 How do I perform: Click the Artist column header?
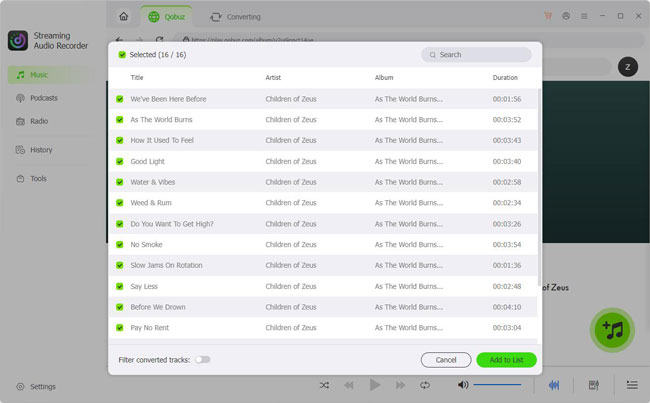click(273, 78)
